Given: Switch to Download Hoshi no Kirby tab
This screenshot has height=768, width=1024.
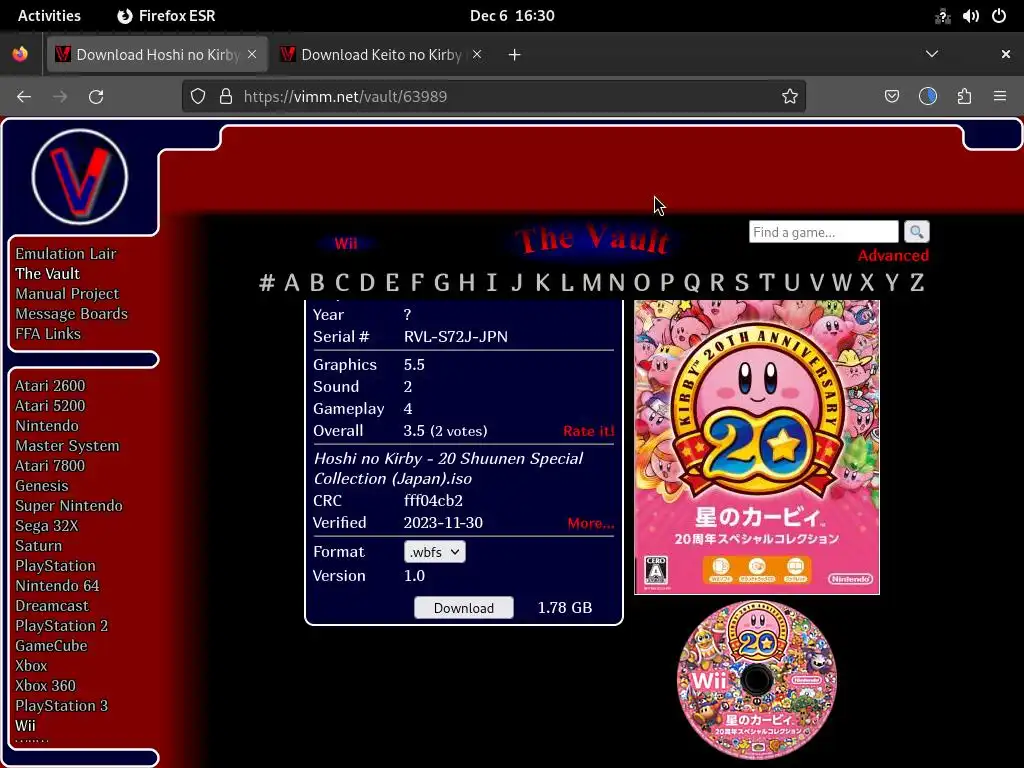Looking at the screenshot, I should [156, 54].
